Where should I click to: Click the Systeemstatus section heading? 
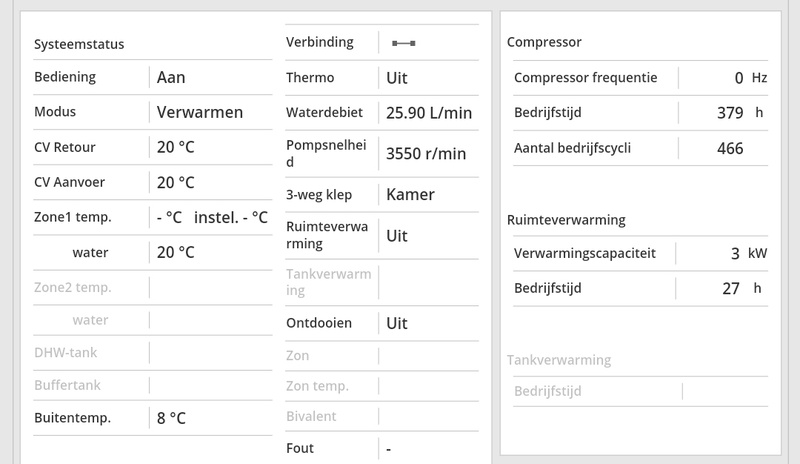pos(79,44)
